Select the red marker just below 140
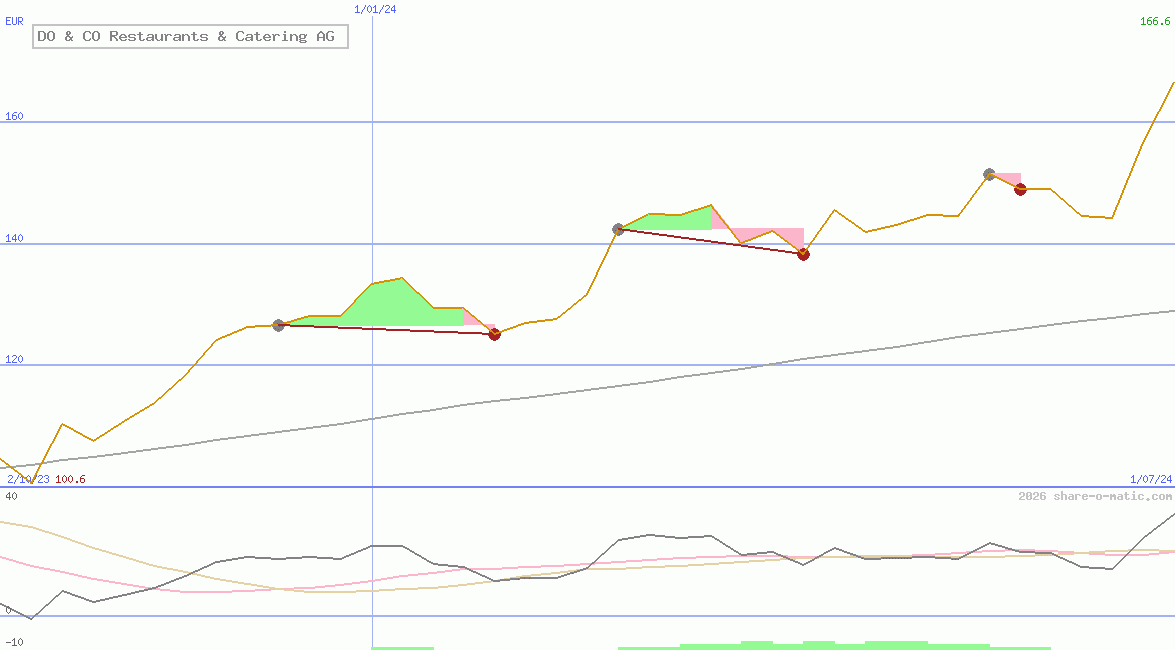 803,255
